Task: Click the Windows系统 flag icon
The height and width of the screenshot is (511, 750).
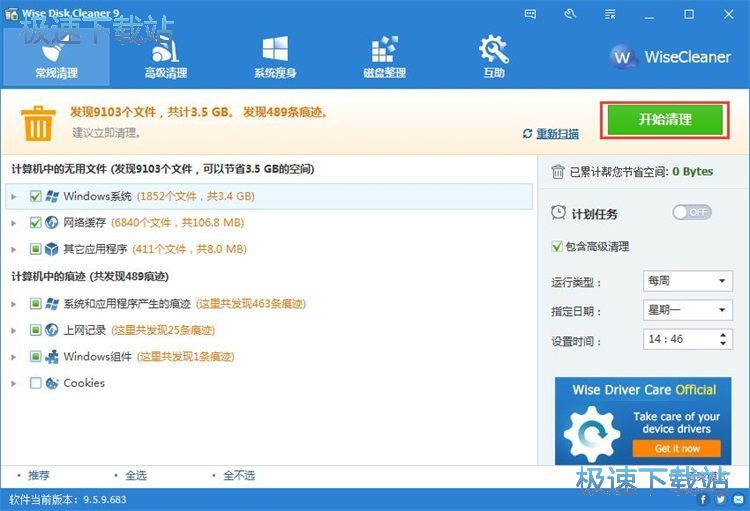Action: click(52, 196)
